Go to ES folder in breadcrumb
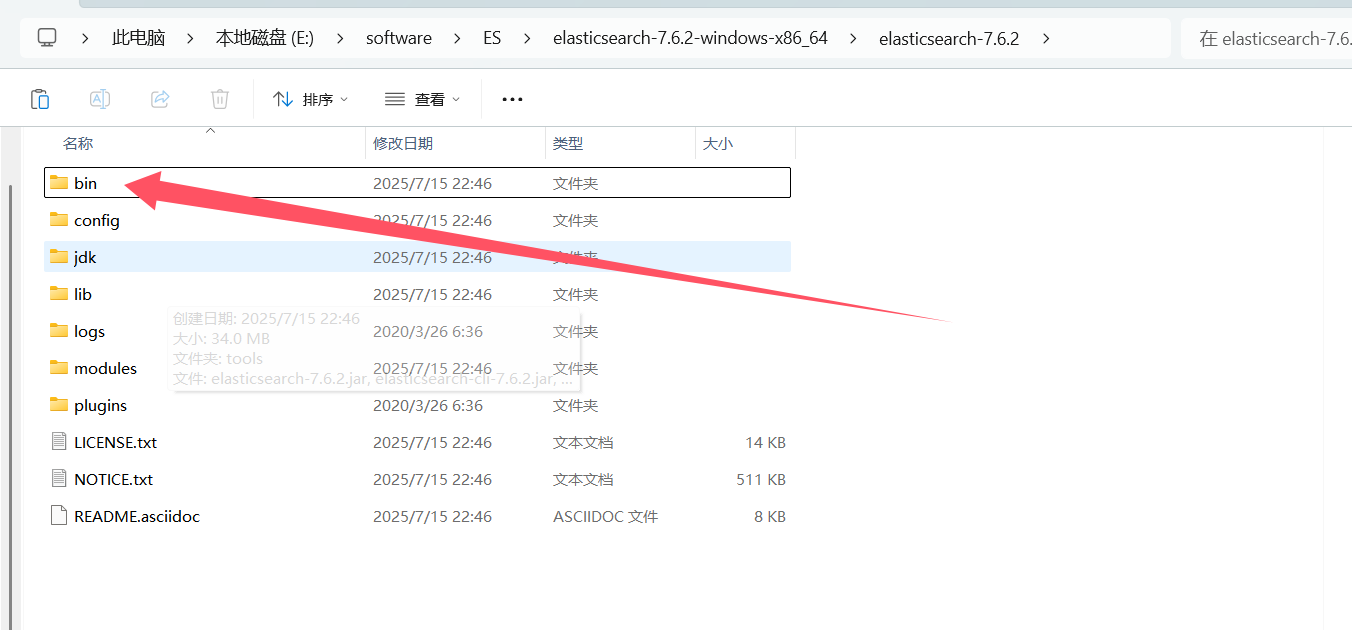The width and height of the screenshot is (1352, 630). pyautogui.click(x=492, y=38)
